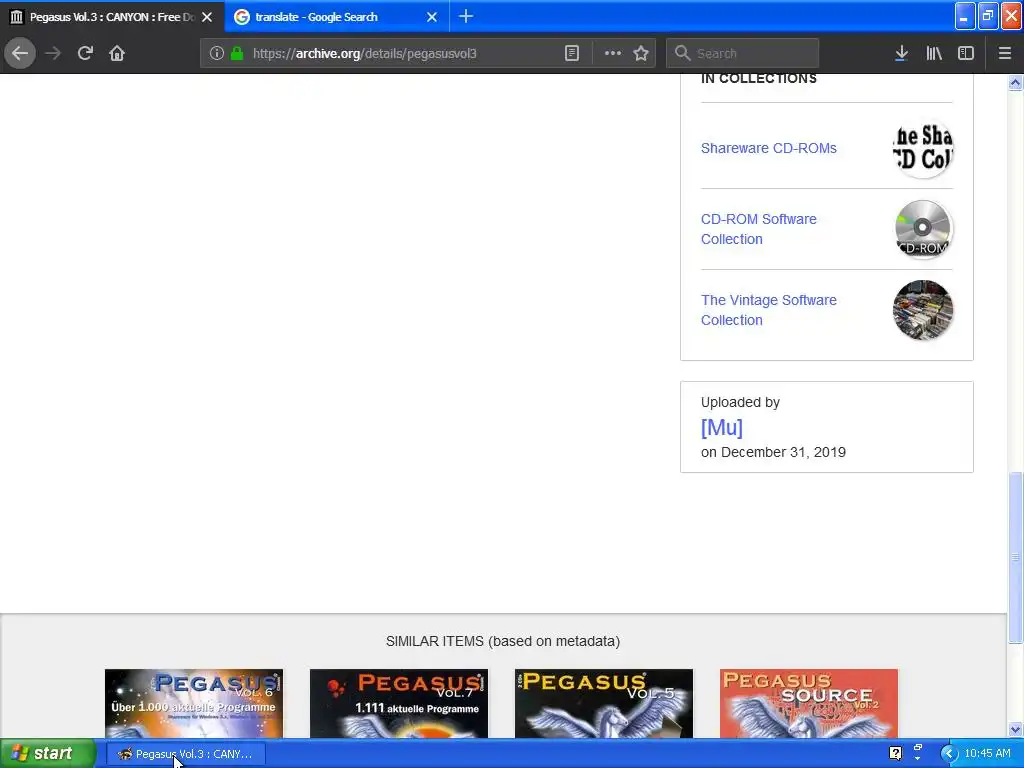Click the 10:45 AM taskbar clock

[x=987, y=754]
